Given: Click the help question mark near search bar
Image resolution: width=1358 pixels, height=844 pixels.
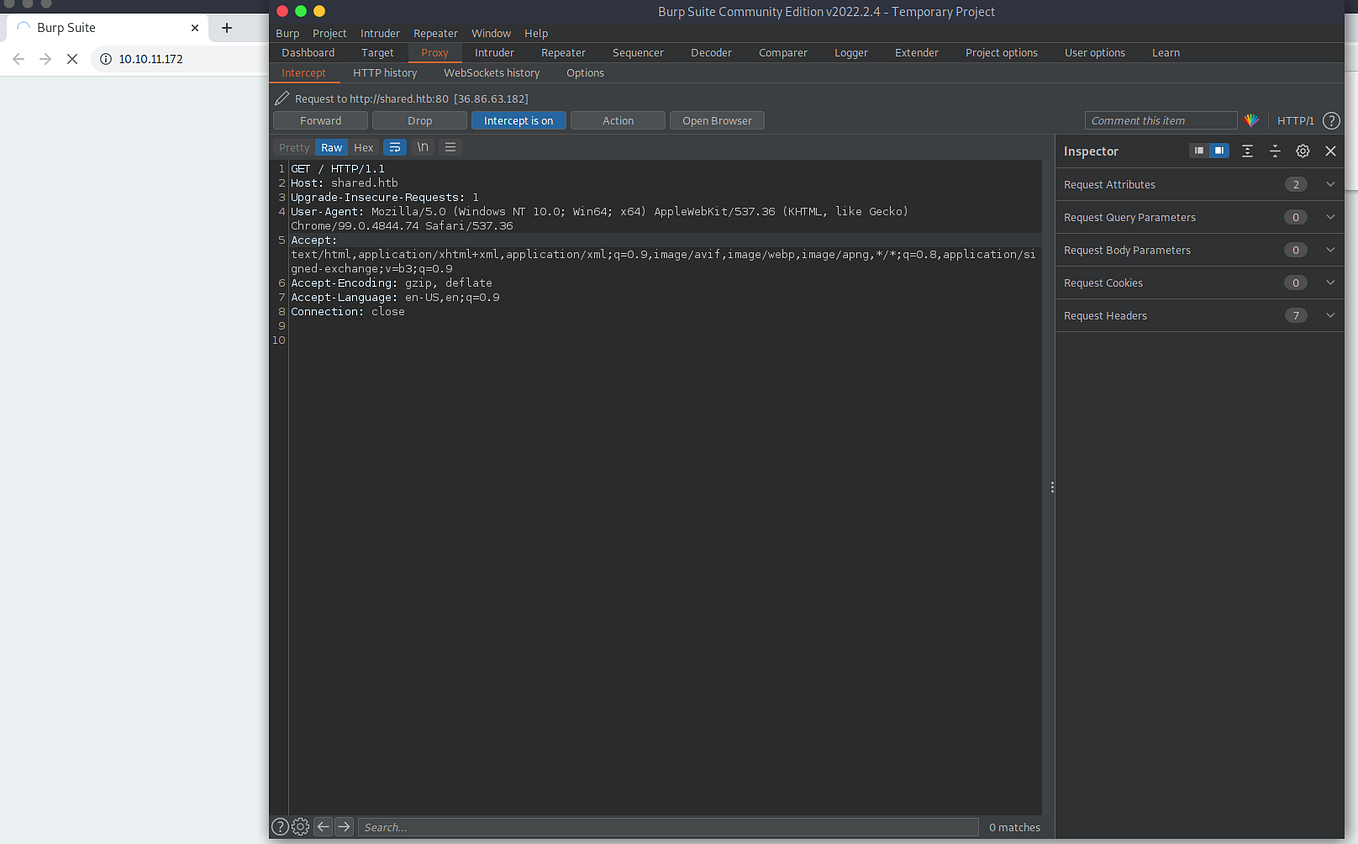Looking at the screenshot, I should coord(280,827).
